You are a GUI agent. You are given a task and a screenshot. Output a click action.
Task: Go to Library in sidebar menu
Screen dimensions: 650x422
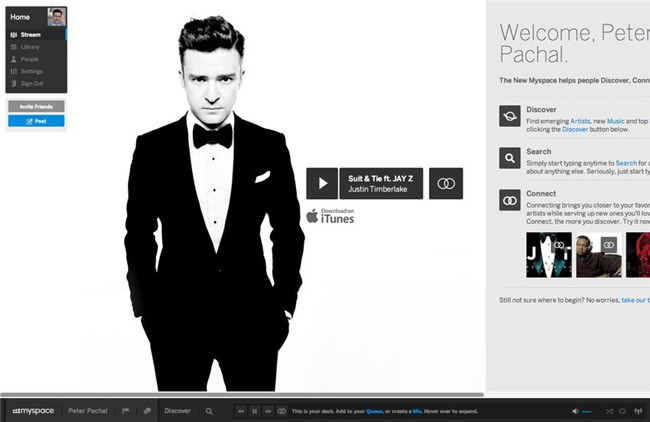coord(30,47)
